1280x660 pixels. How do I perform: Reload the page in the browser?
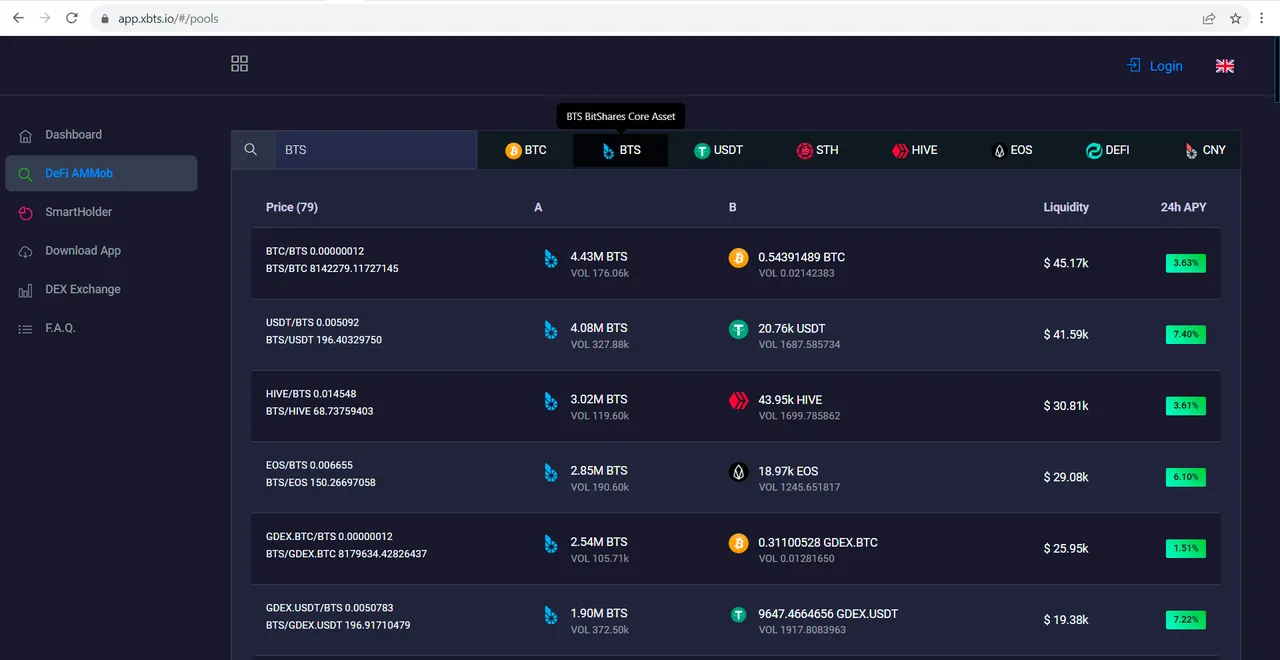click(x=72, y=18)
